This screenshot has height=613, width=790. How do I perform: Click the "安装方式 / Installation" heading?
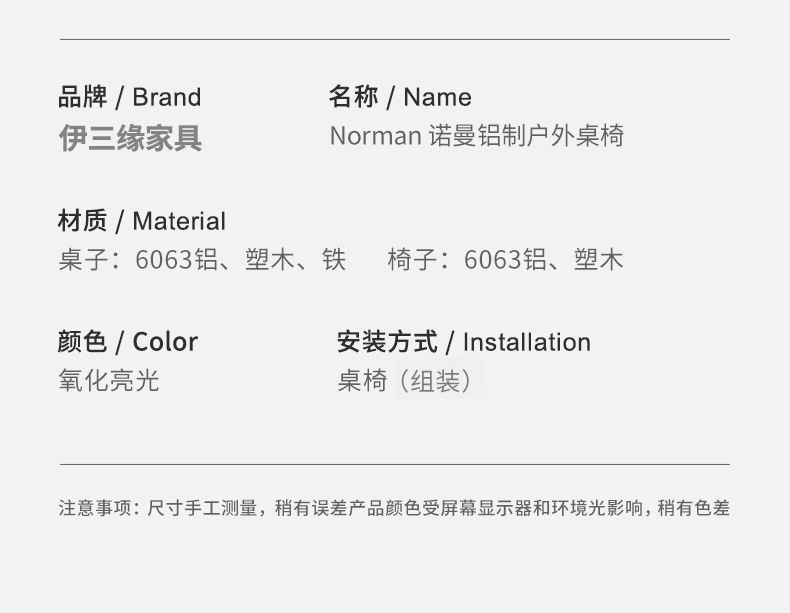point(463,342)
